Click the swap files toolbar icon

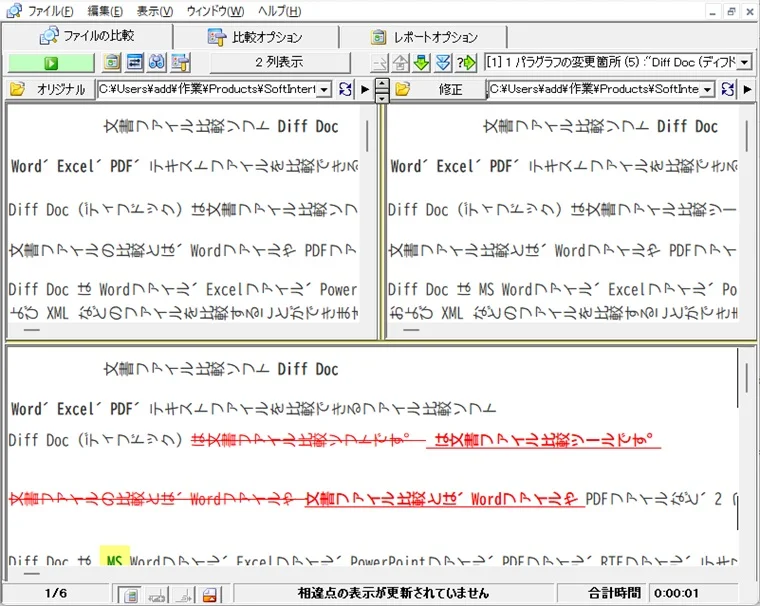point(134,62)
